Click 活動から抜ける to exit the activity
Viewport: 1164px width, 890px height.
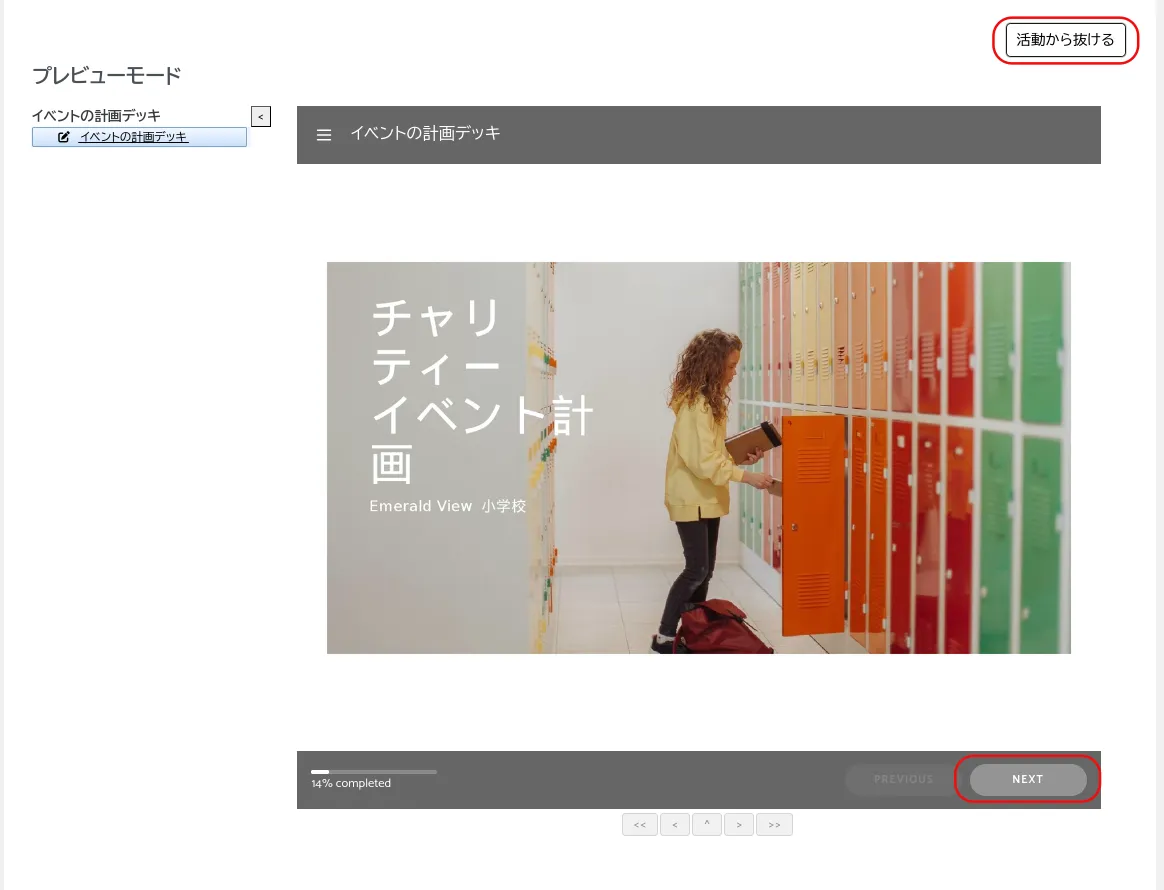tap(1065, 41)
